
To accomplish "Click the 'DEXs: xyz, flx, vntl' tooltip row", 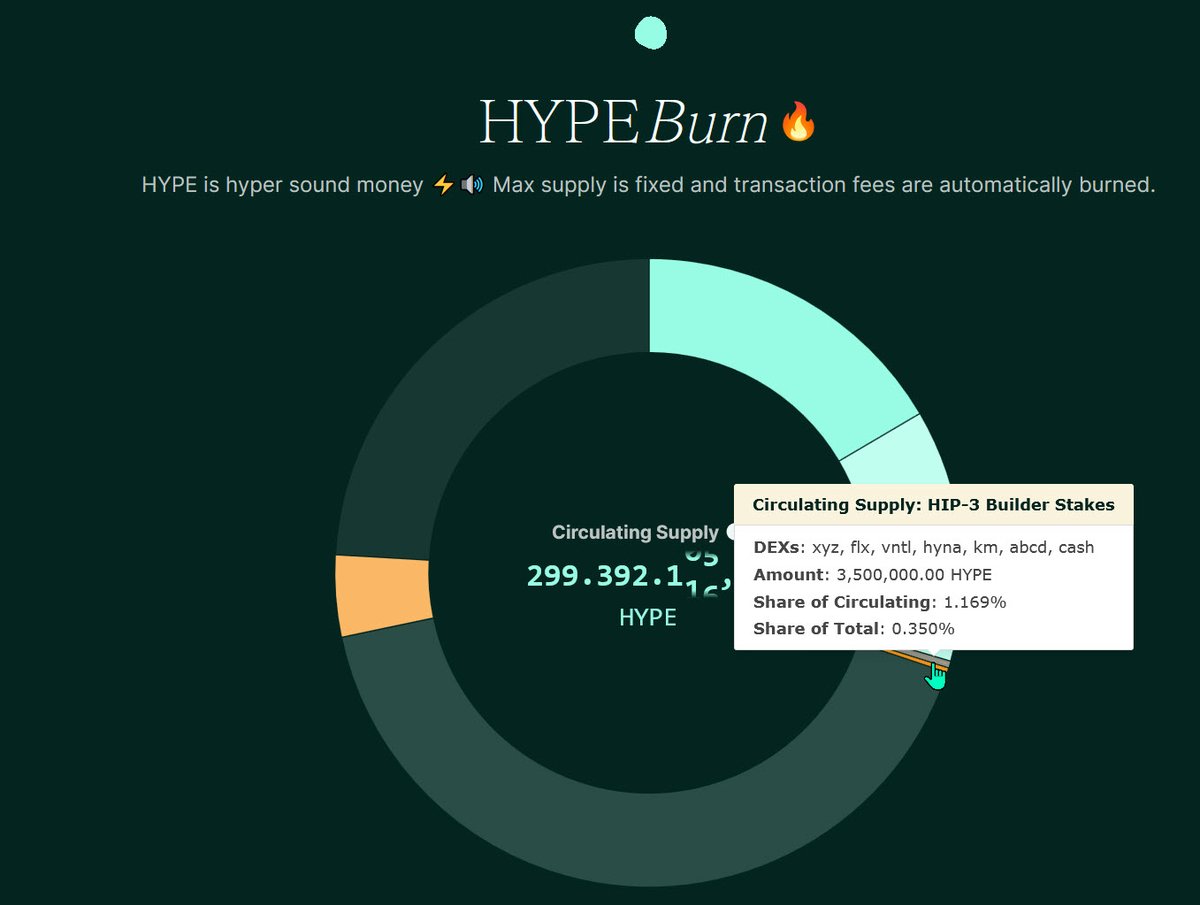I will pyautogui.click(x=924, y=547).
